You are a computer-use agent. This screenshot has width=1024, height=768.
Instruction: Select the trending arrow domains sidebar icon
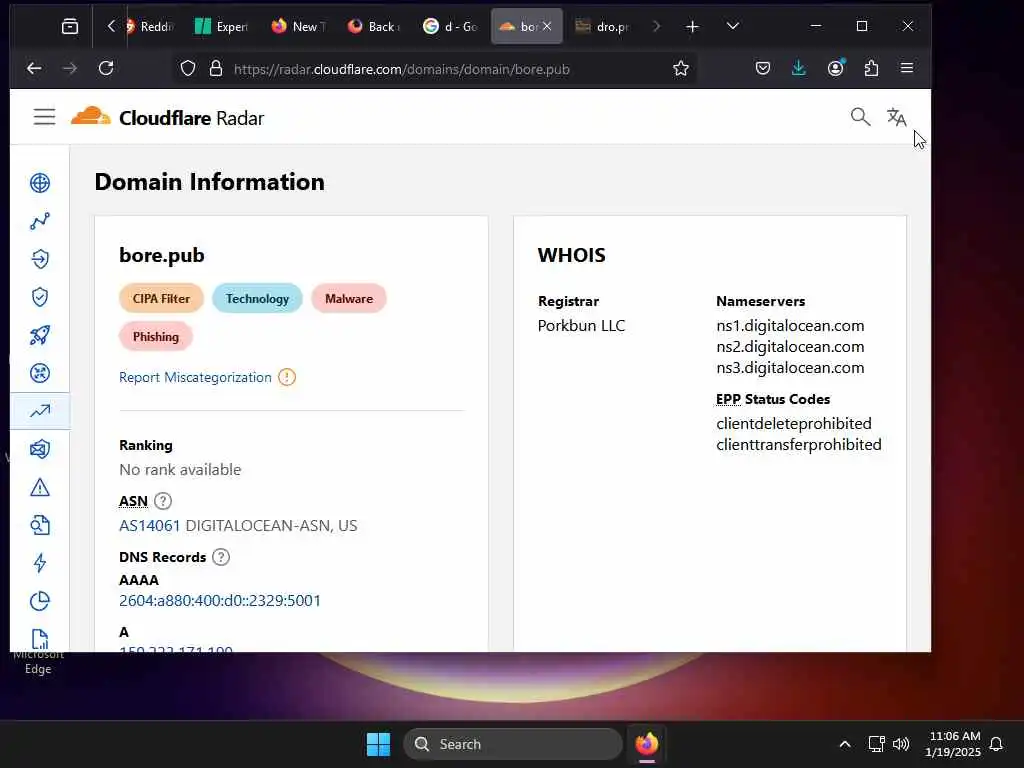click(x=40, y=411)
